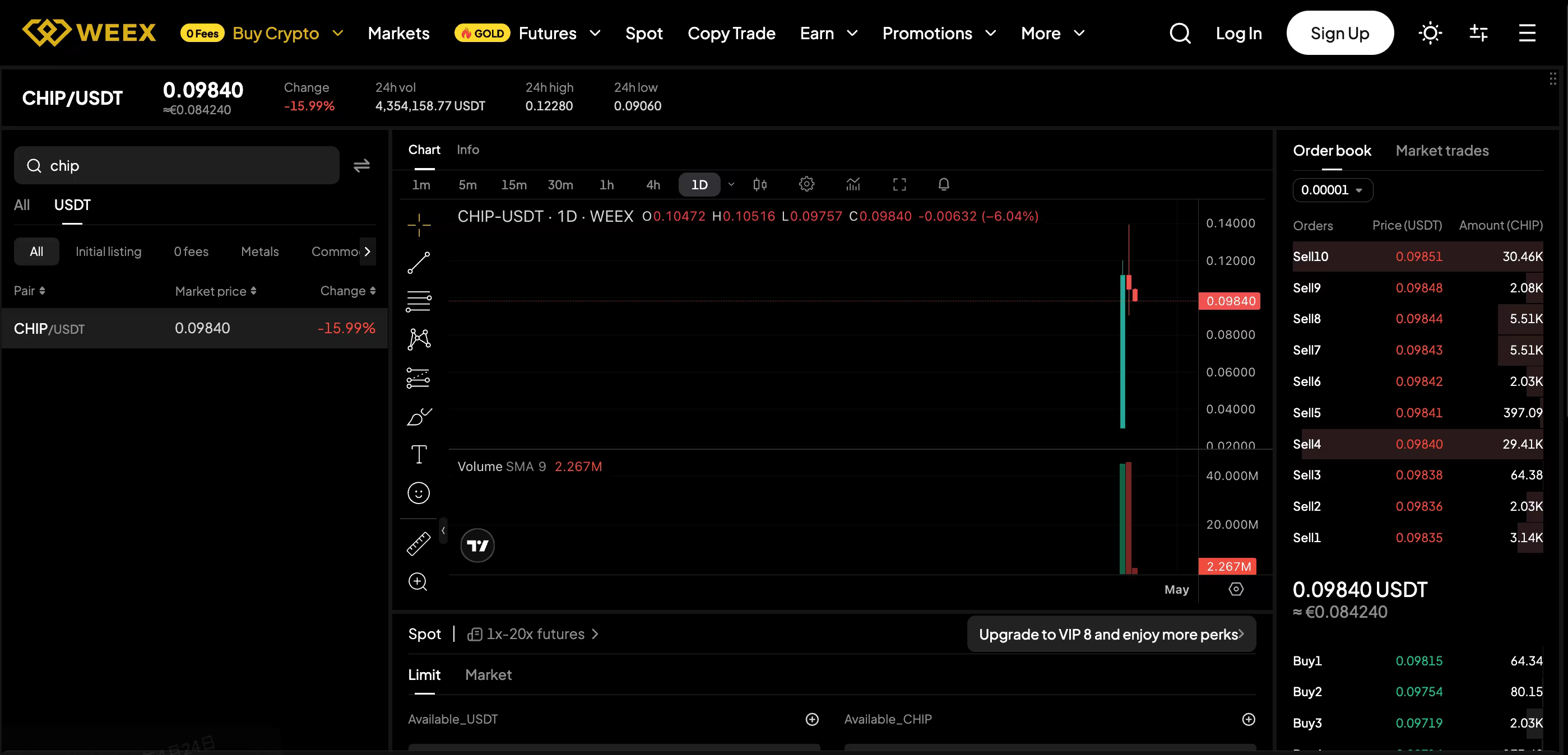Select the ruler measure tool
Image resolution: width=1568 pixels, height=755 pixels.
click(419, 543)
